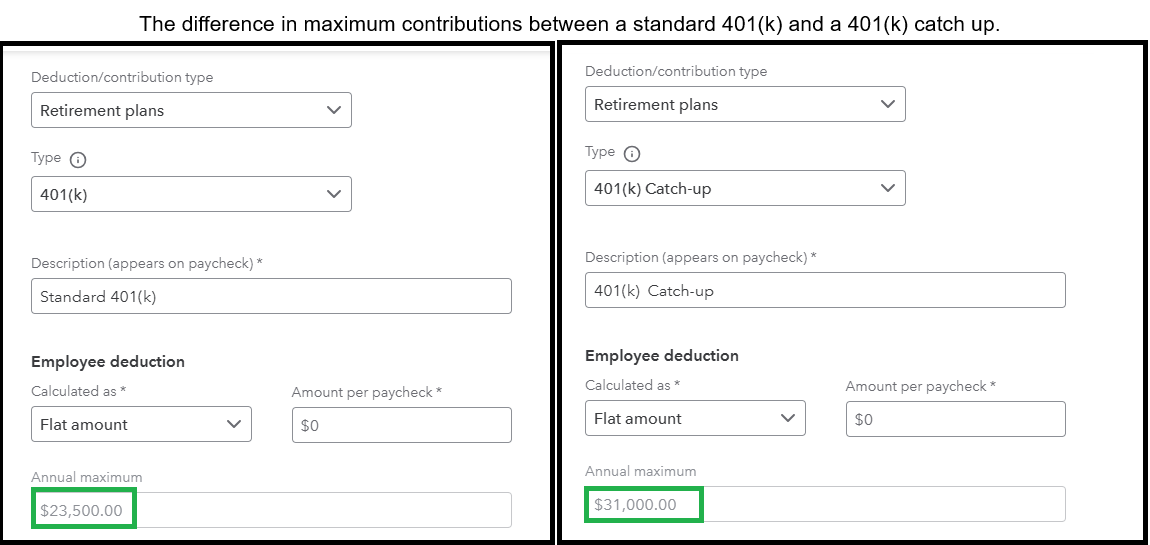Click the Deduction/contribution type label in the left panel
1150x545 pixels.
pos(122,77)
